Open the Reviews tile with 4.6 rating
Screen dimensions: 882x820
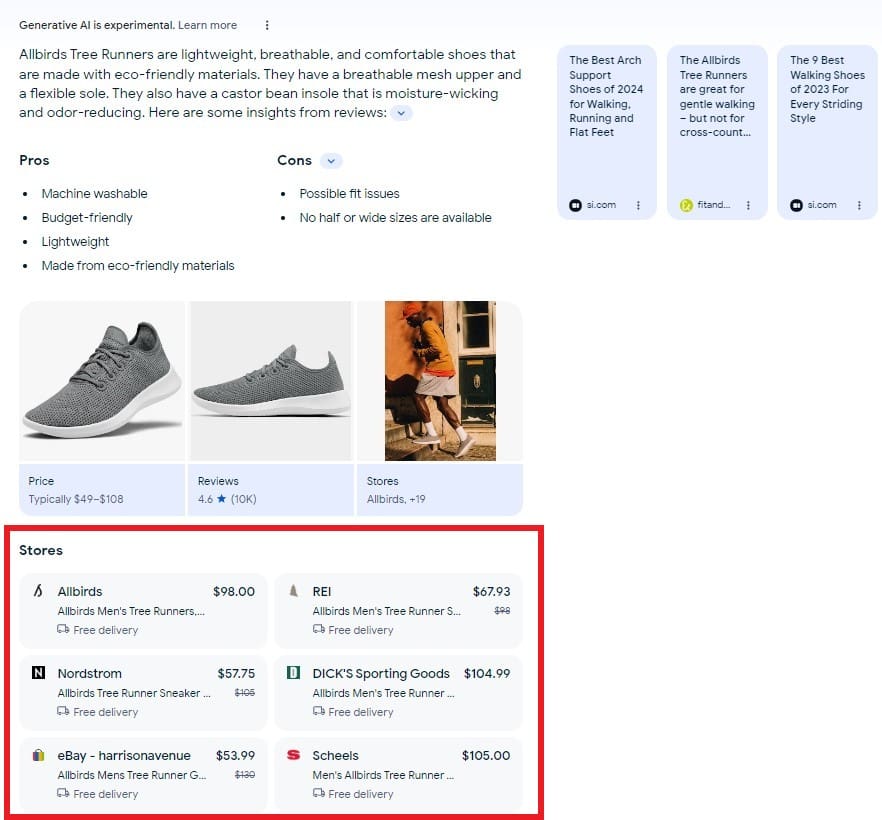271,490
